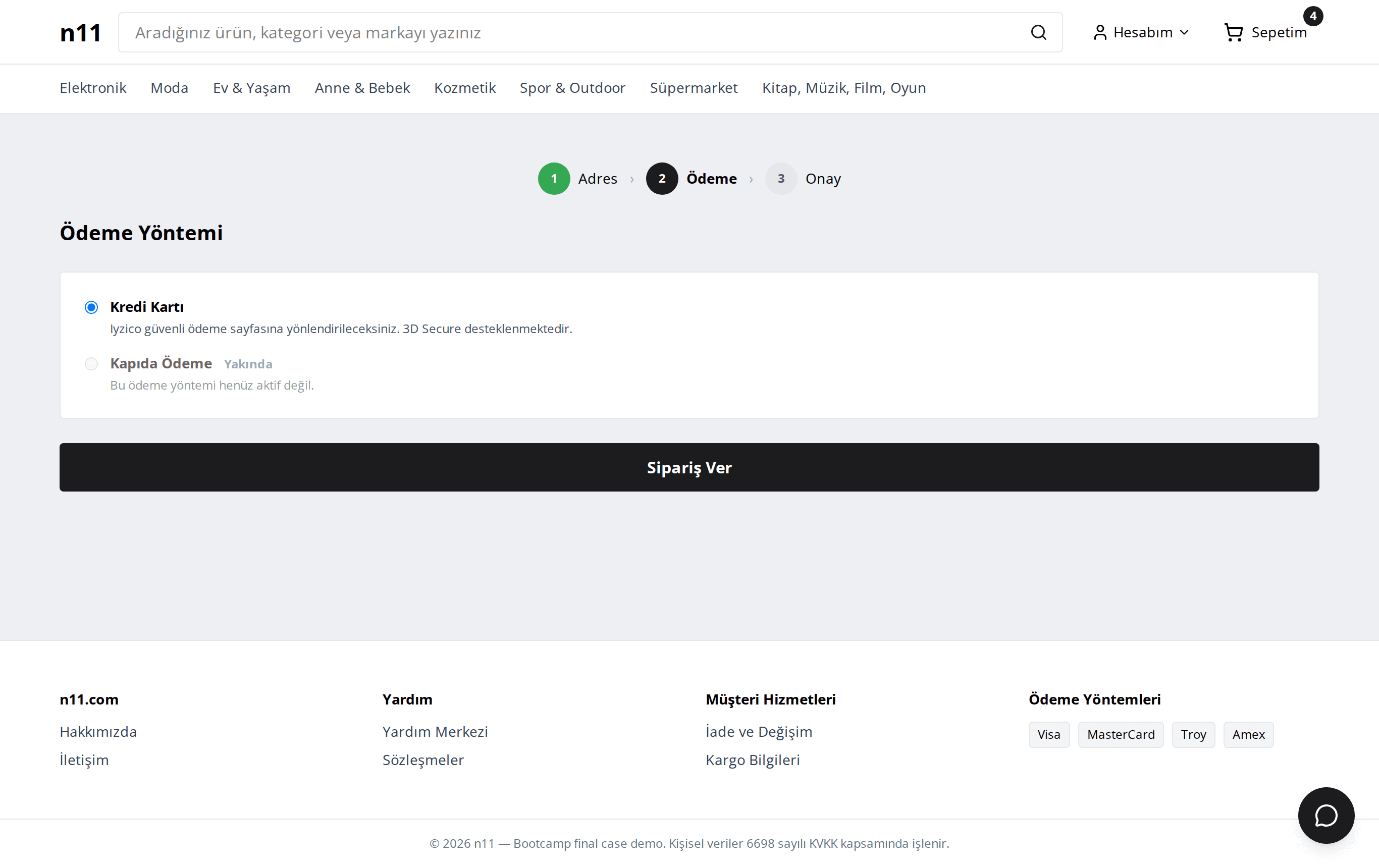Click the Amex payment badge
1379x868 pixels.
(x=1248, y=734)
